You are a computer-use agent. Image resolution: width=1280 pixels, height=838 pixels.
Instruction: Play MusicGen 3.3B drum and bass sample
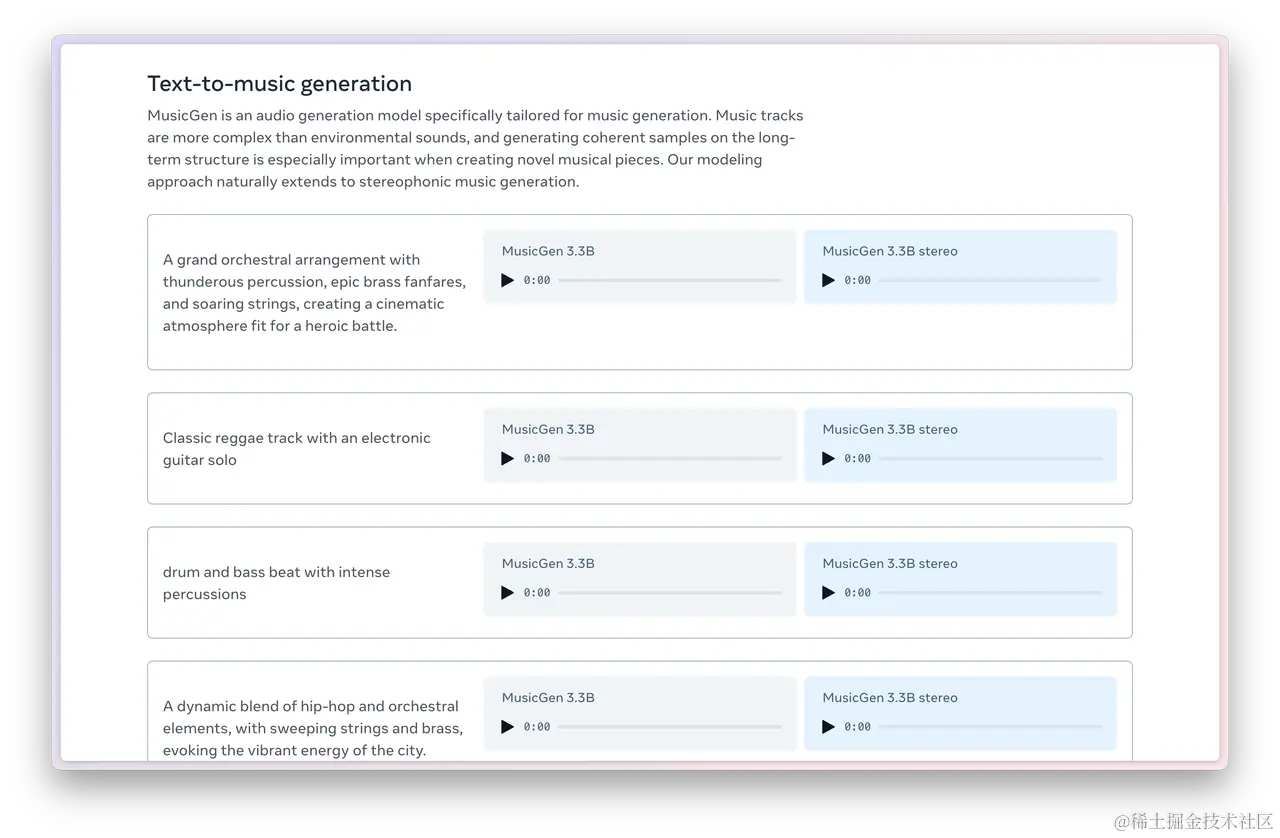click(x=507, y=592)
